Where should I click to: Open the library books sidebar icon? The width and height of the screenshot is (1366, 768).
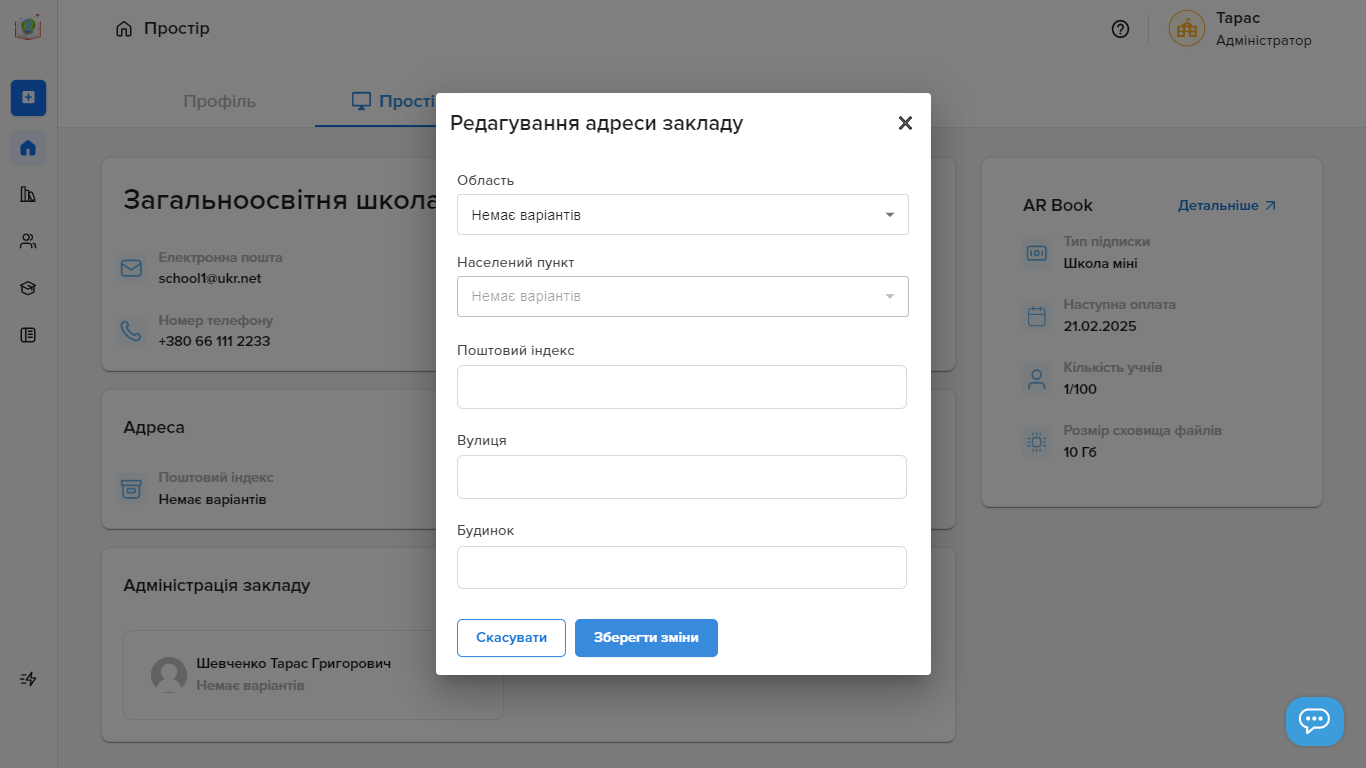point(28,194)
